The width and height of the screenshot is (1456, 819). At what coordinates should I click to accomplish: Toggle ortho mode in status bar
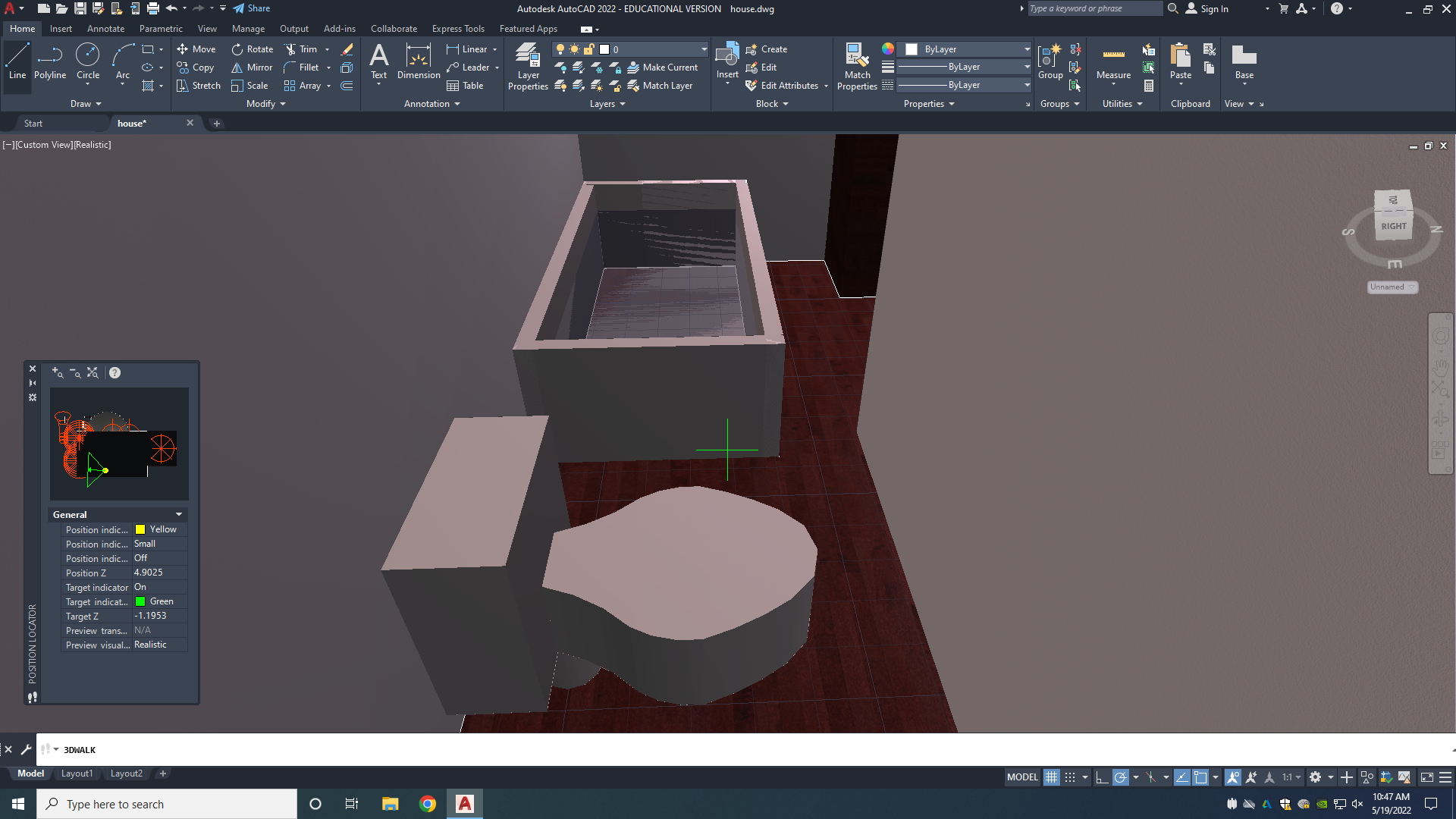[1102, 777]
